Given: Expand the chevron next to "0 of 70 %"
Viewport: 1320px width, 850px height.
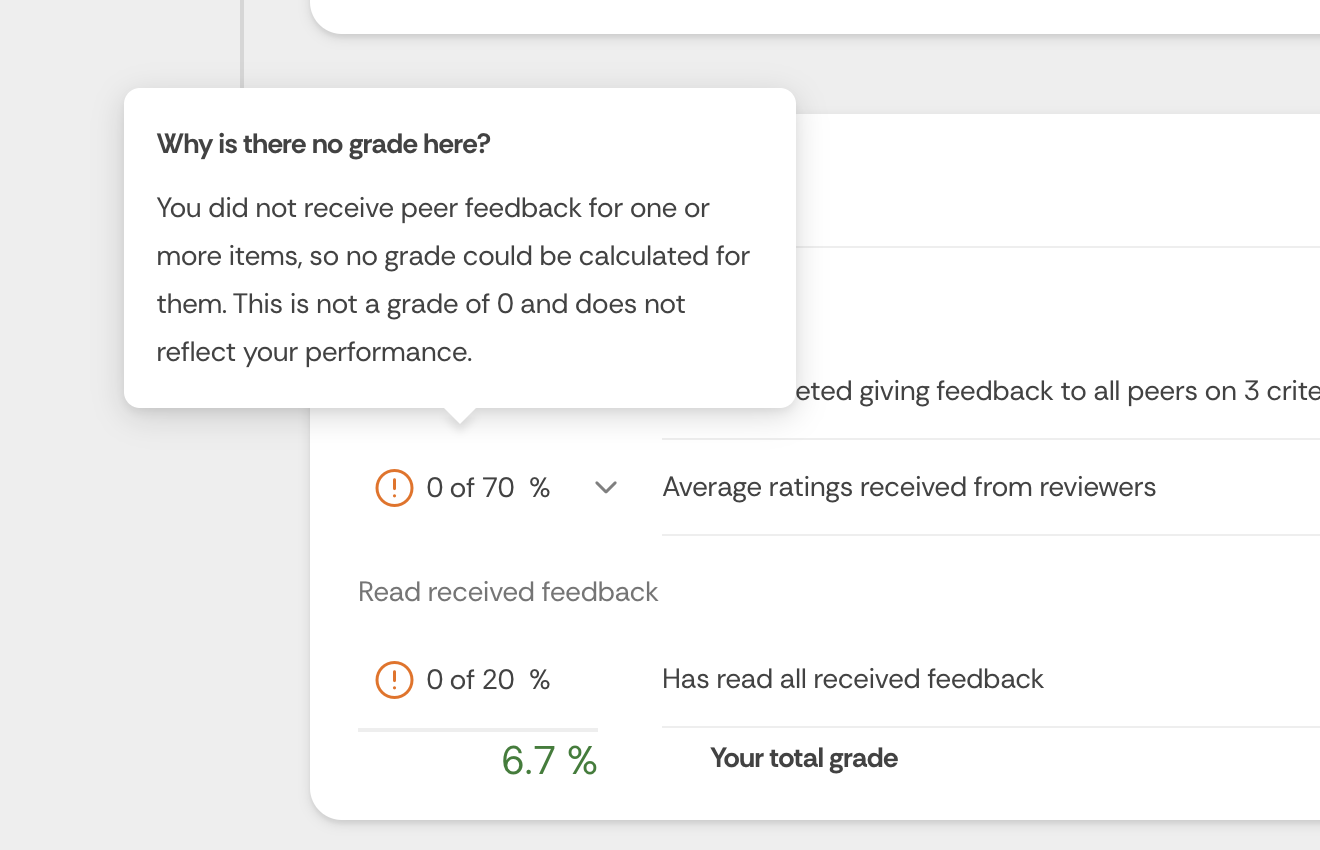Looking at the screenshot, I should [x=606, y=488].
